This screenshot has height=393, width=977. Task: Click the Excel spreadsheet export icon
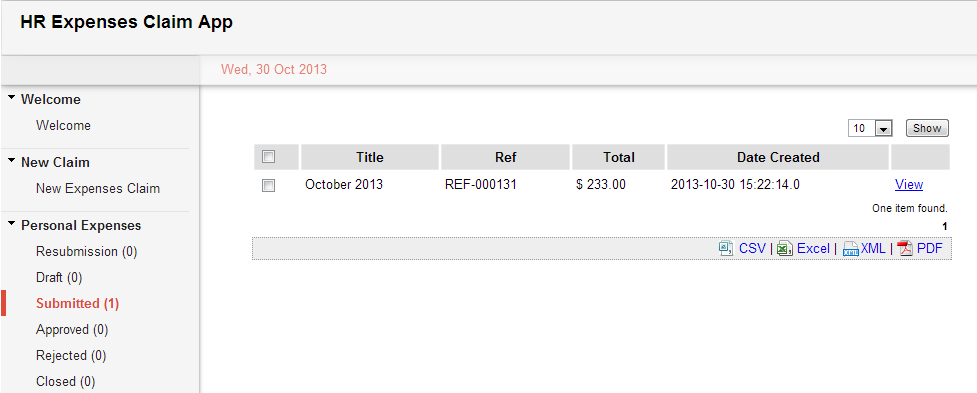[x=784, y=249]
